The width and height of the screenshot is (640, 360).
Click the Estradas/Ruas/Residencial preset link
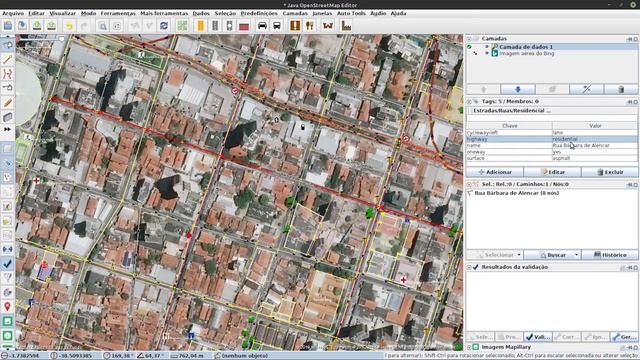[x=511, y=111]
